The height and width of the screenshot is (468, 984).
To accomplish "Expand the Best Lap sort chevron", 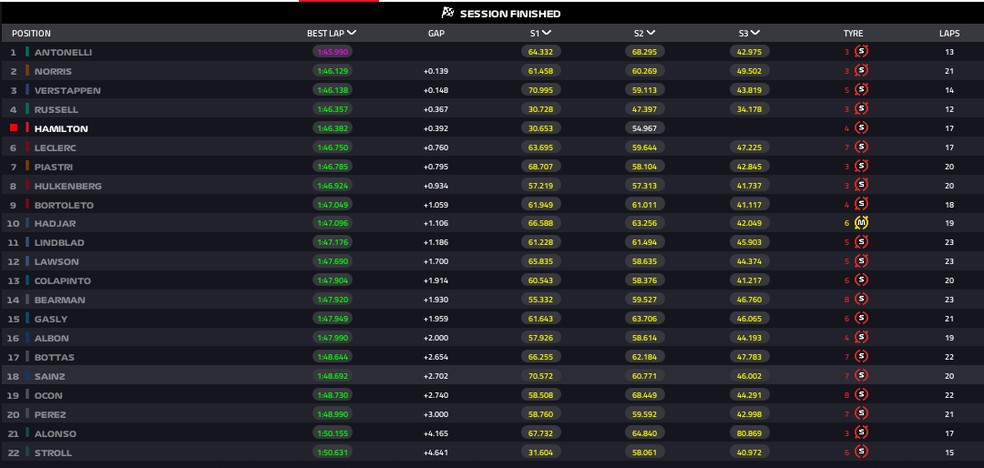I will click(x=351, y=33).
